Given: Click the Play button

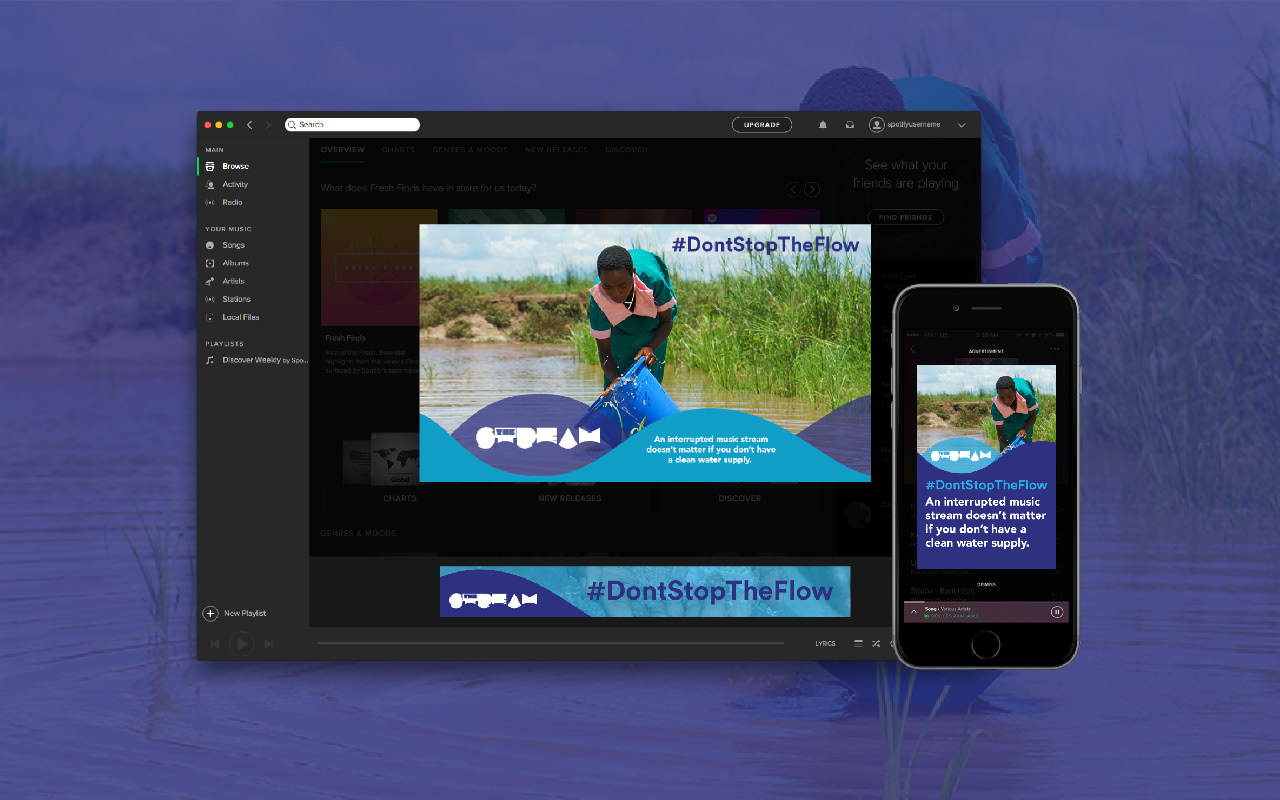Looking at the screenshot, I should [241, 644].
